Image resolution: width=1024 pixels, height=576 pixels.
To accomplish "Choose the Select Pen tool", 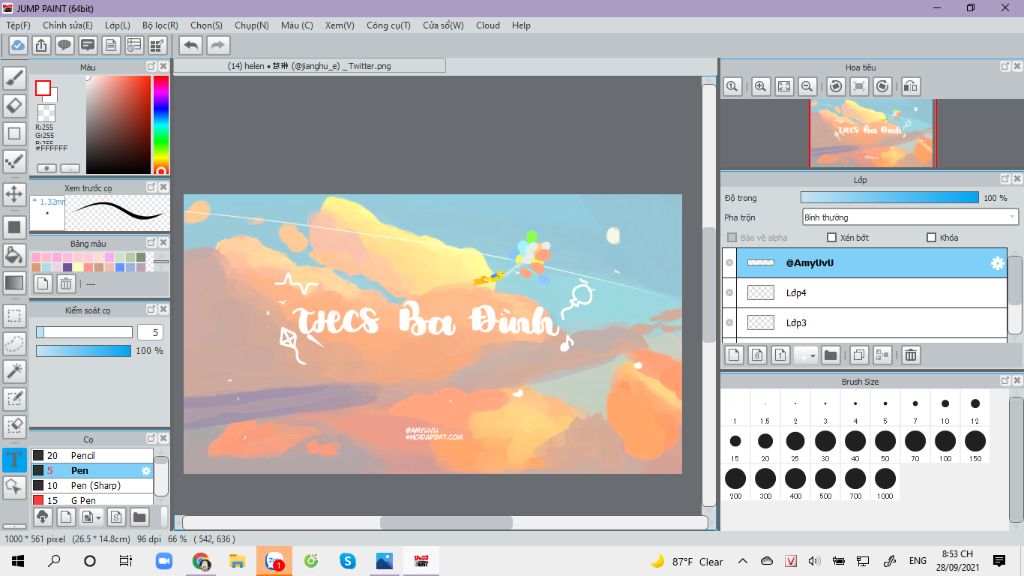I will point(14,398).
